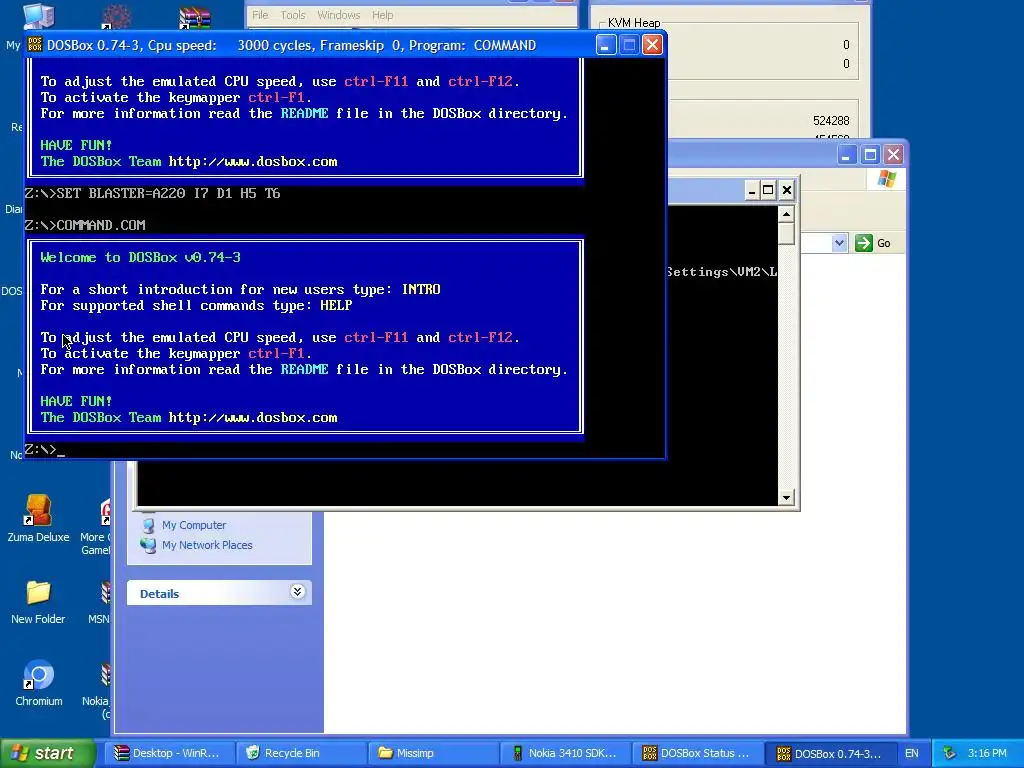Open the Zuma Deluxe desktop shortcut
The image size is (1024, 768).
(38, 519)
